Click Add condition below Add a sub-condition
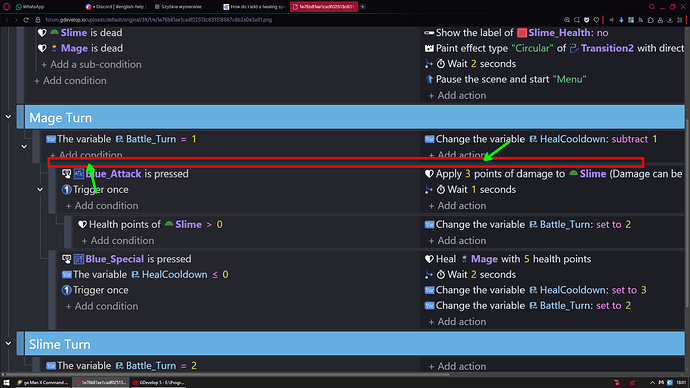This screenshot has width=690, height=388. 70,81
